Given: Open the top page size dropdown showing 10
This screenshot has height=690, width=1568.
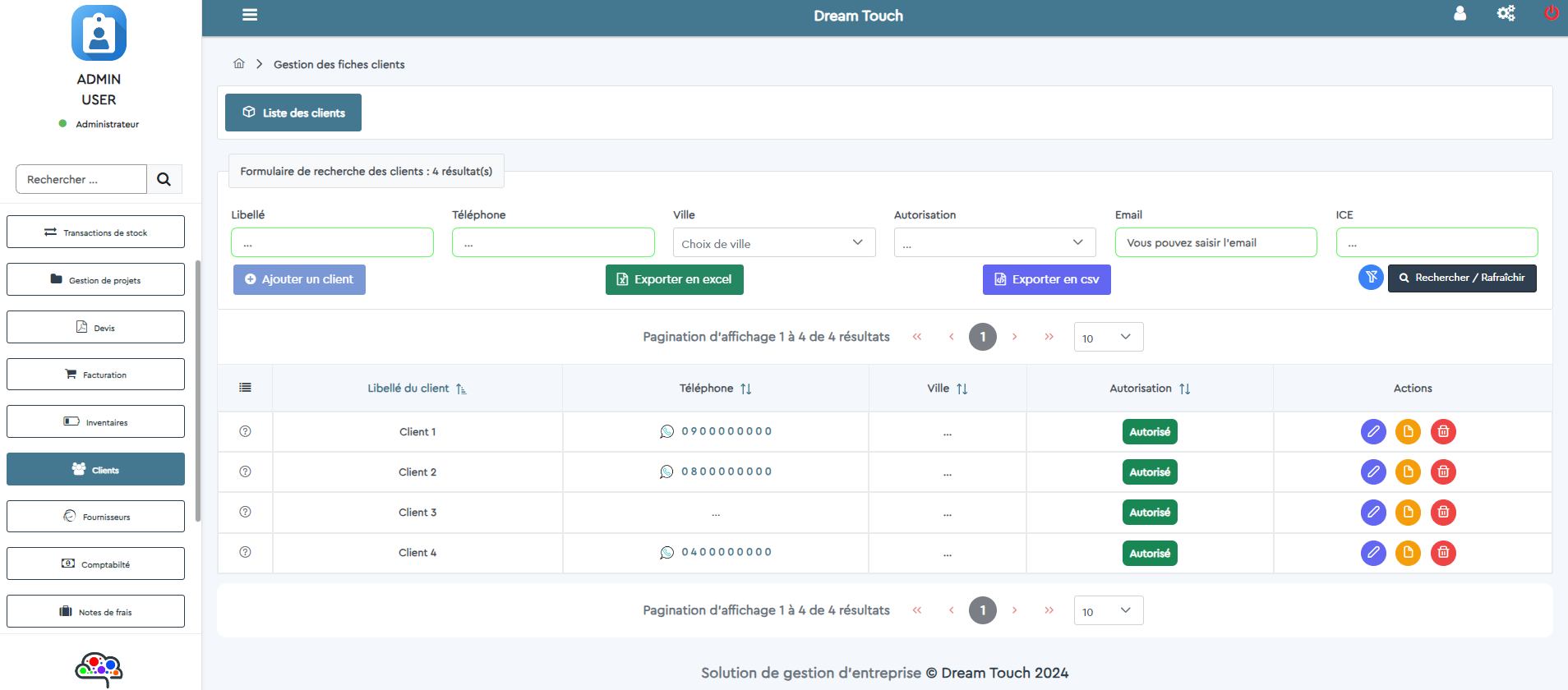Looking at the screenshot, I should (x=1109, y=337).
